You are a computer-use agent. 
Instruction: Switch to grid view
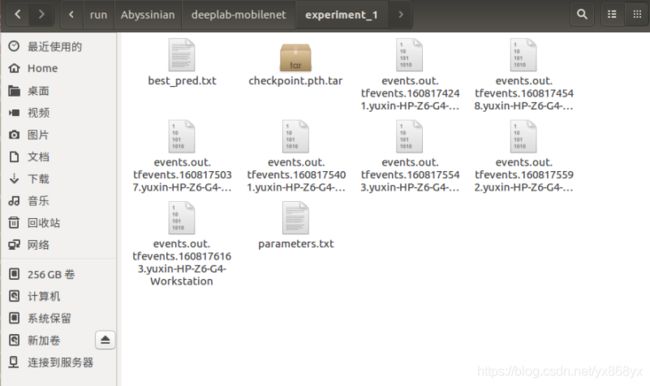(x=637, y=15)
